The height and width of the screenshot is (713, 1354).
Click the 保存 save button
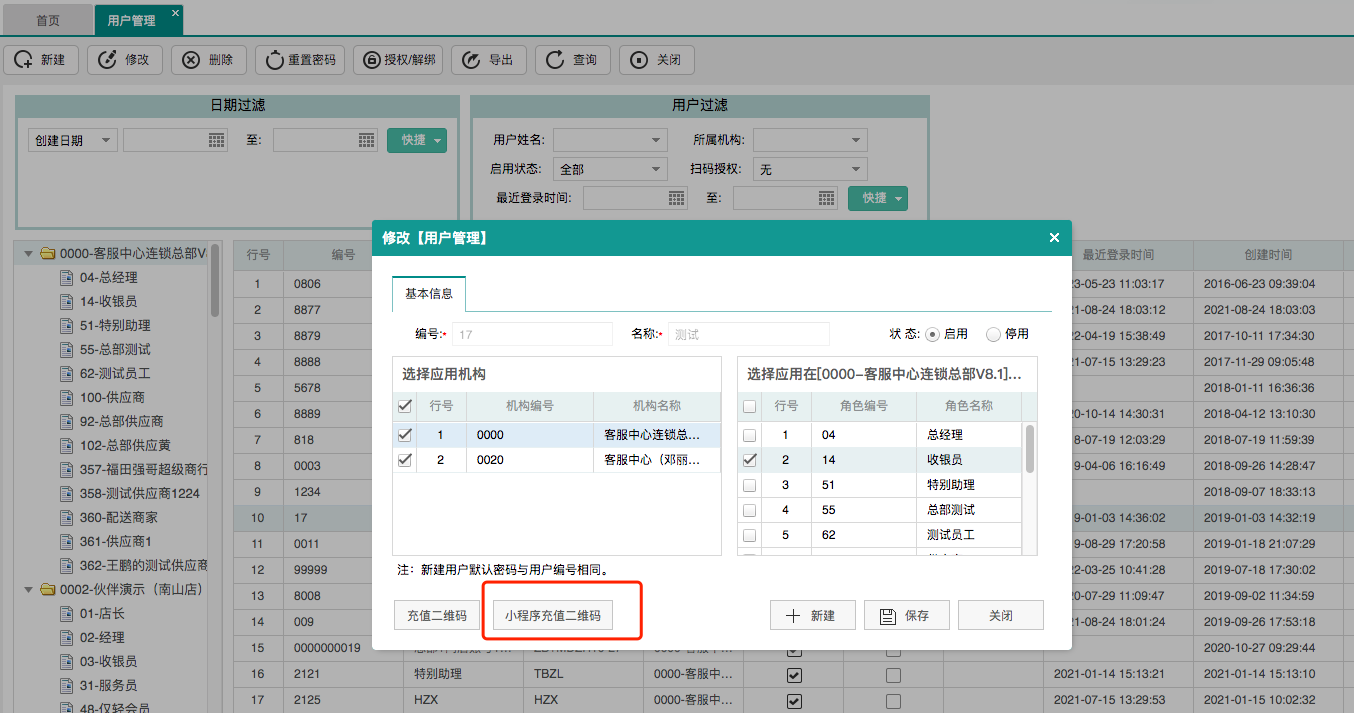coord(905,616)
